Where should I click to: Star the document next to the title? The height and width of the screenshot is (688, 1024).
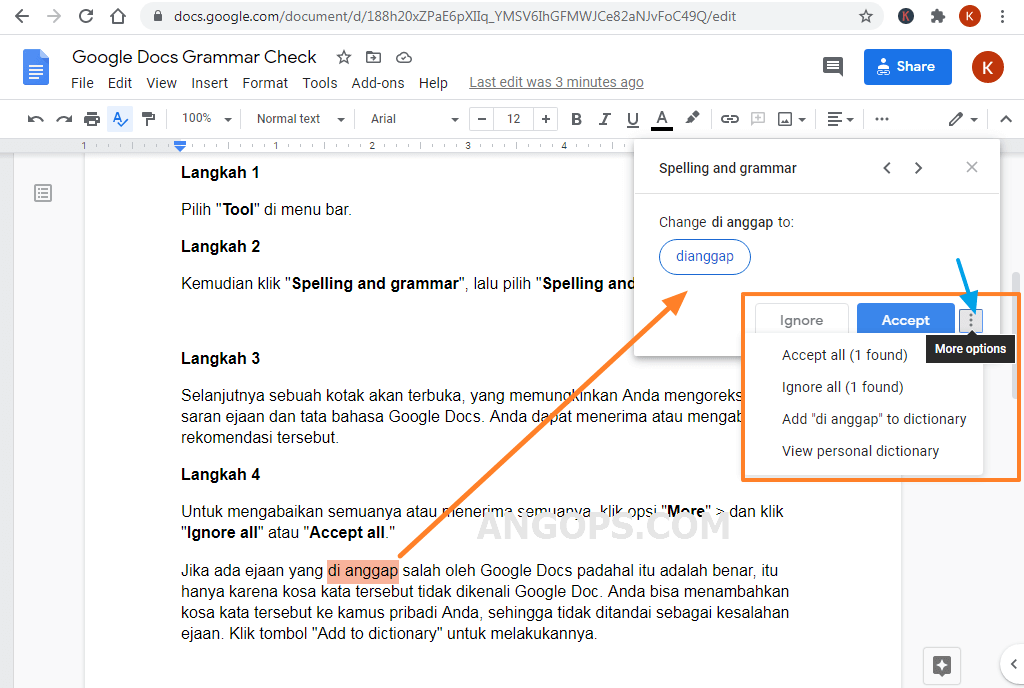(344, 57)
